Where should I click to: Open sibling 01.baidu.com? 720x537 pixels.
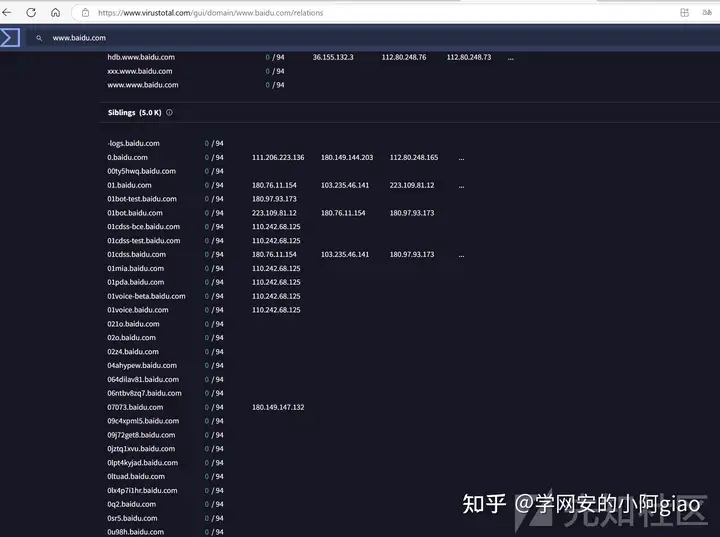coord(129,185)
